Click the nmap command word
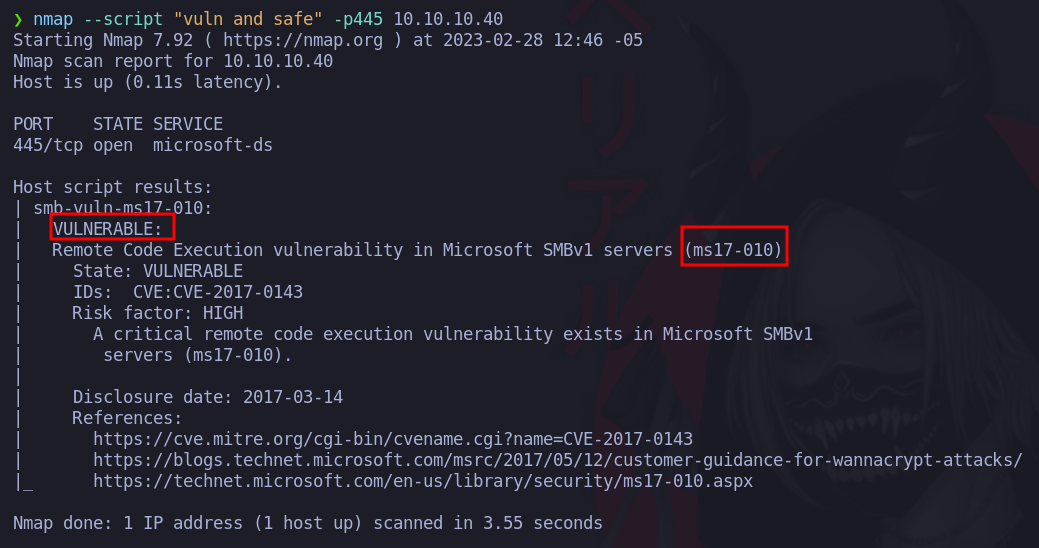The height and width of the screenshot is (548, 1039). (x=53, y=19)
